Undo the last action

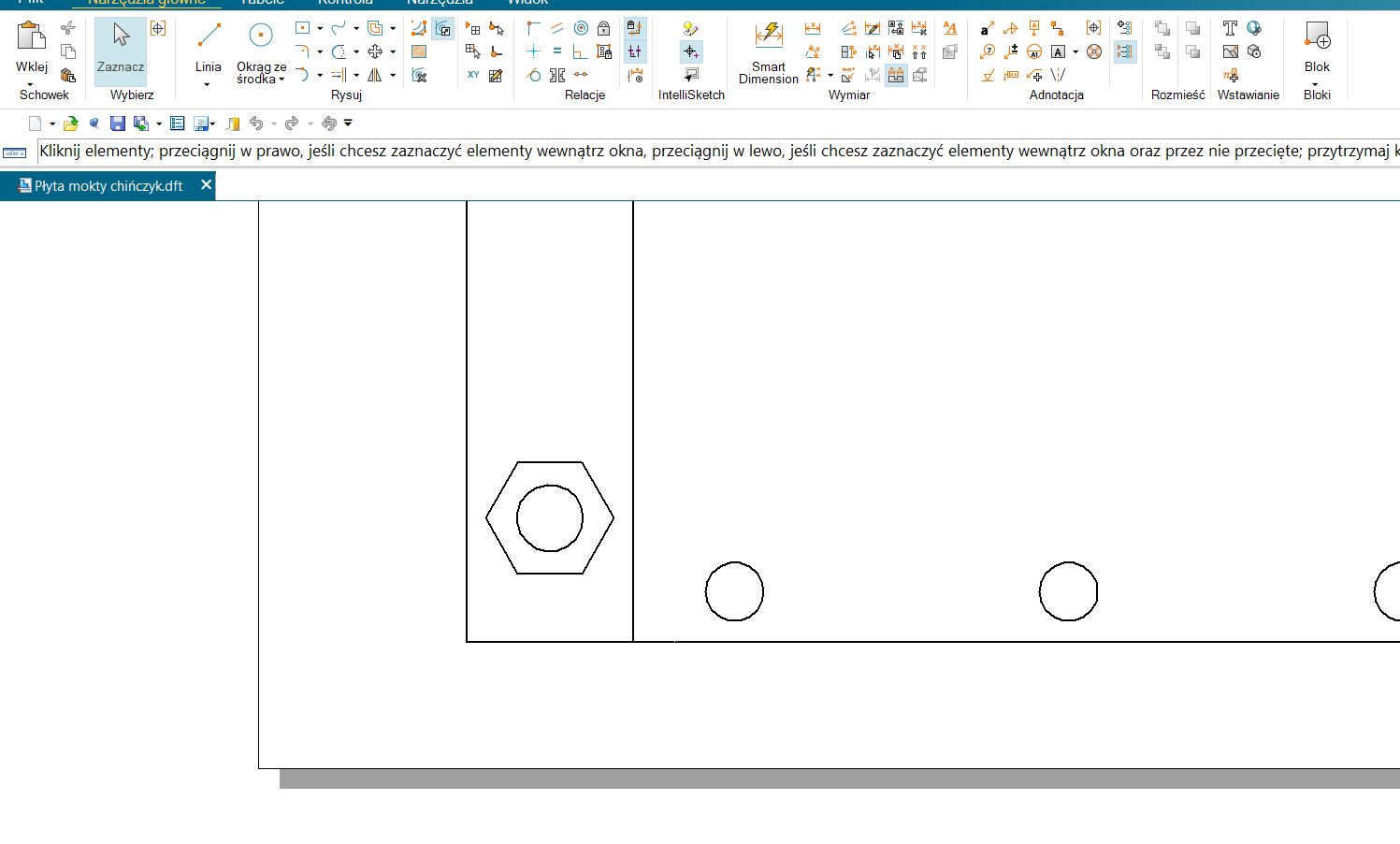pyautogui.click(x=256, y=124)
